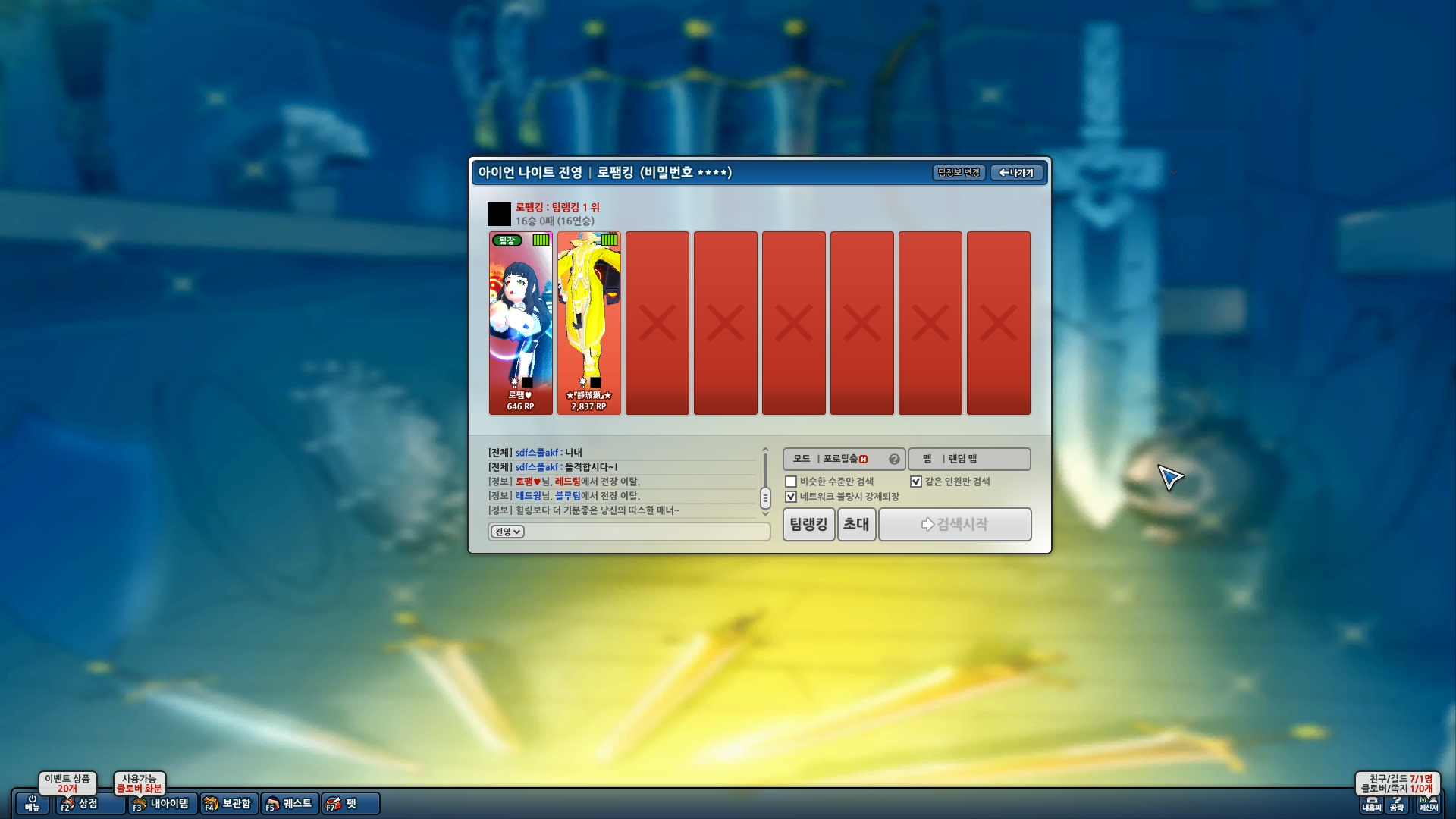Click the black team emblem icon
The image size is (1456, 819).
[x=499, y=214]
